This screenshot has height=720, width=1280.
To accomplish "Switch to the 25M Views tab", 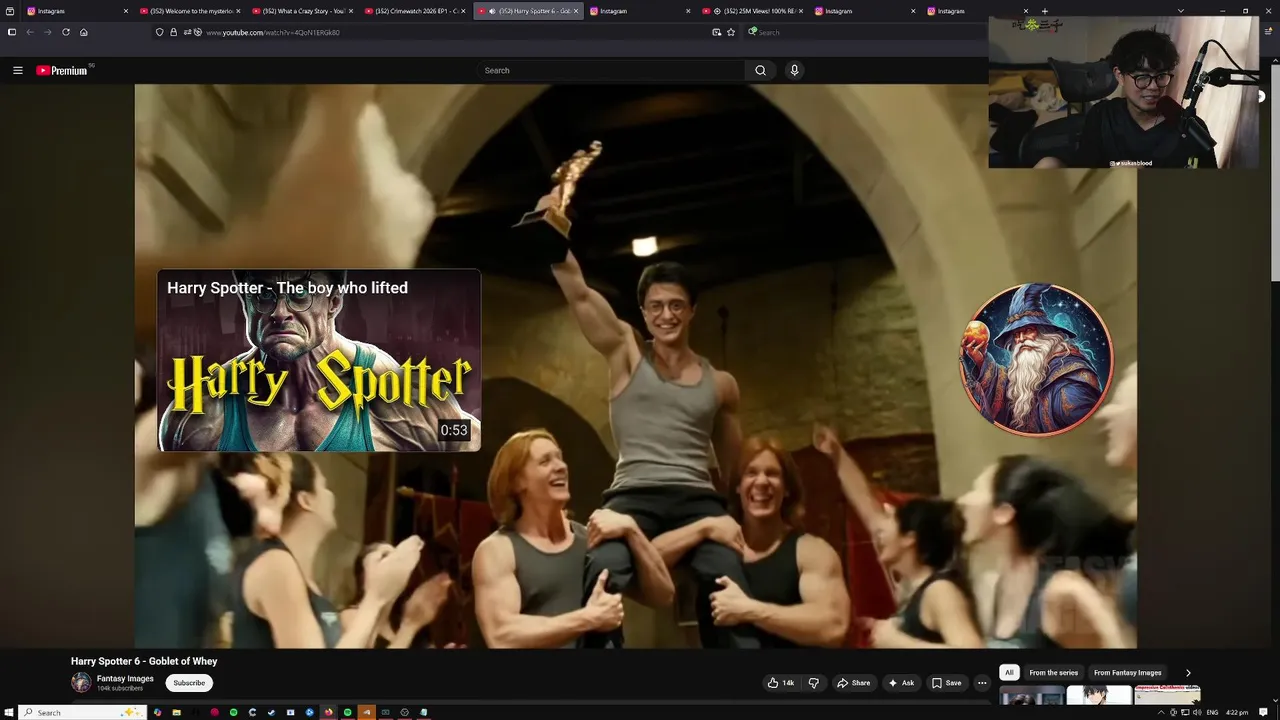I will (752, 11).
